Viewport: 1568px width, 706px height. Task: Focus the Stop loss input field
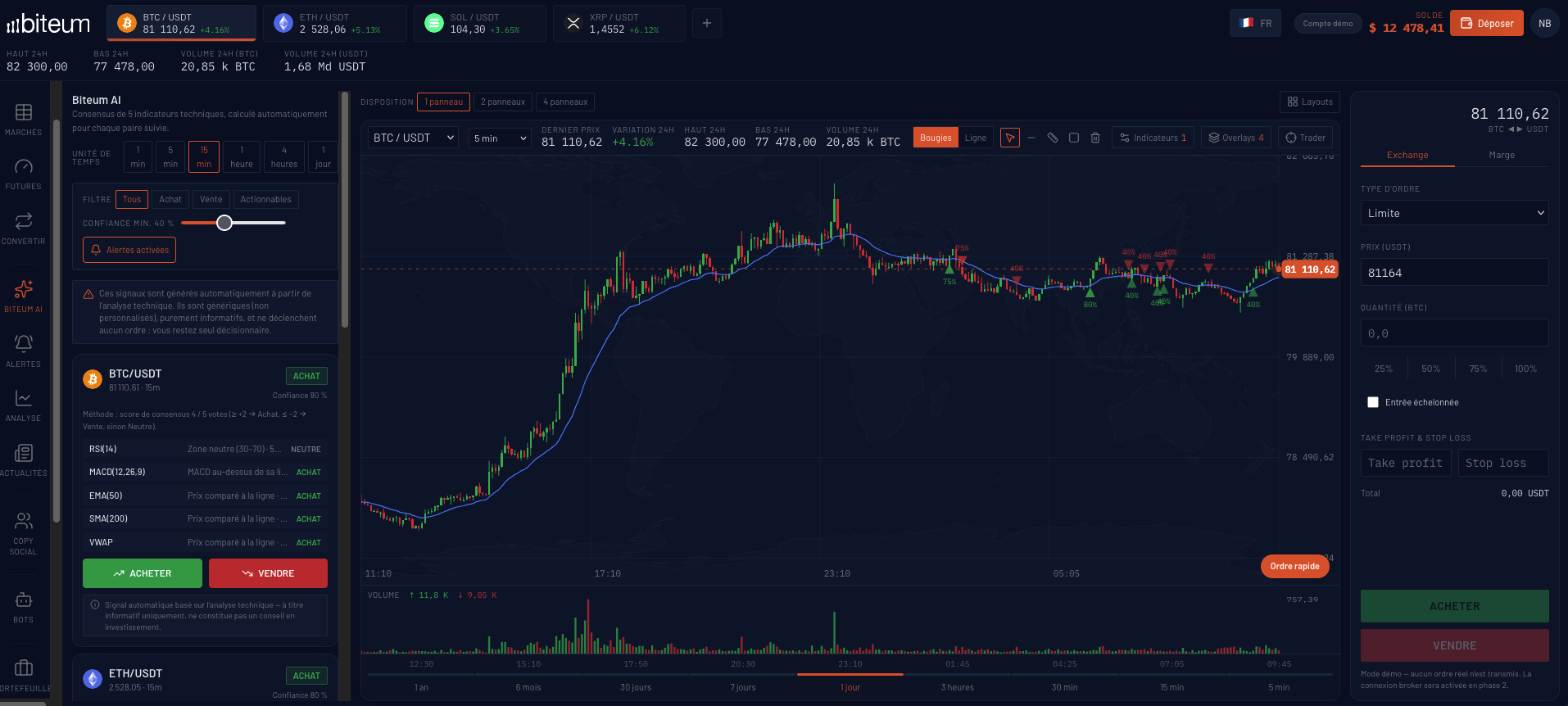coord(1503,463)
